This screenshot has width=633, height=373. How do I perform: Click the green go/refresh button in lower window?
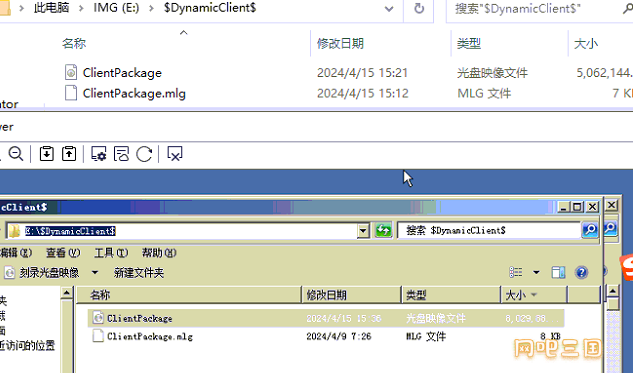pyautogui.click(x=383, y=231)
